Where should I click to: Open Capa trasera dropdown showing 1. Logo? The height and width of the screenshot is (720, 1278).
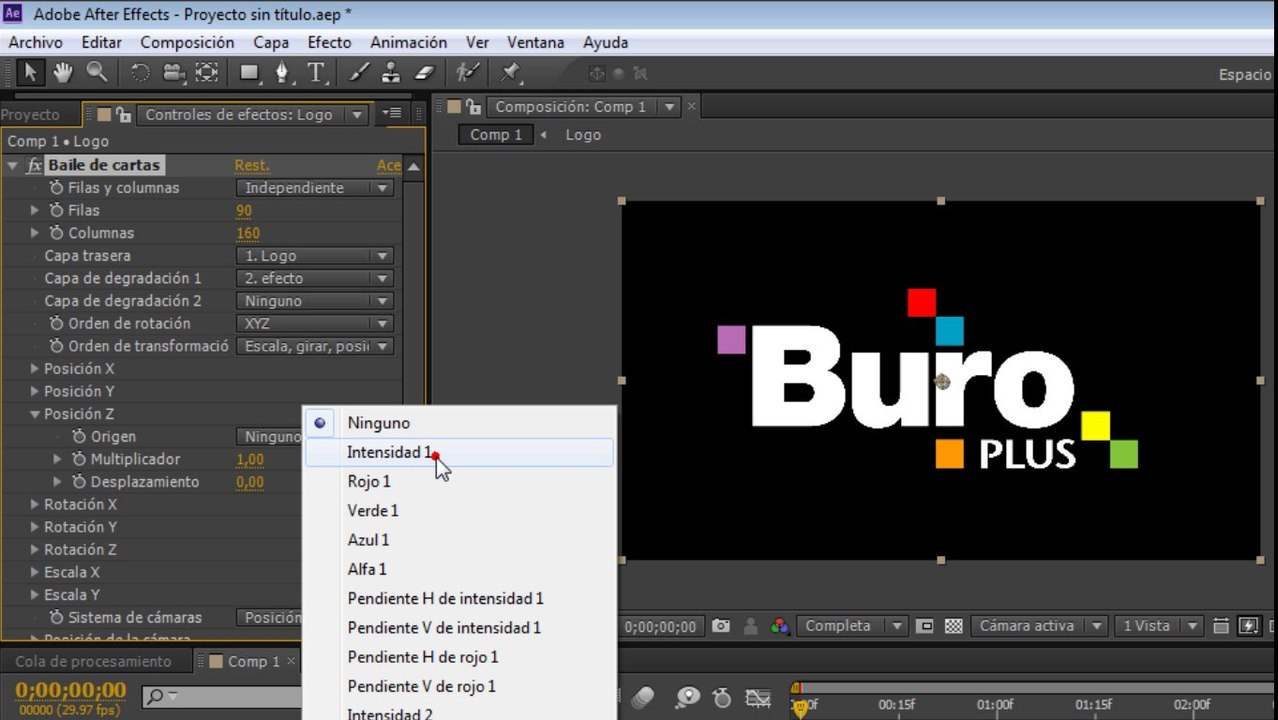coord(315,256)
